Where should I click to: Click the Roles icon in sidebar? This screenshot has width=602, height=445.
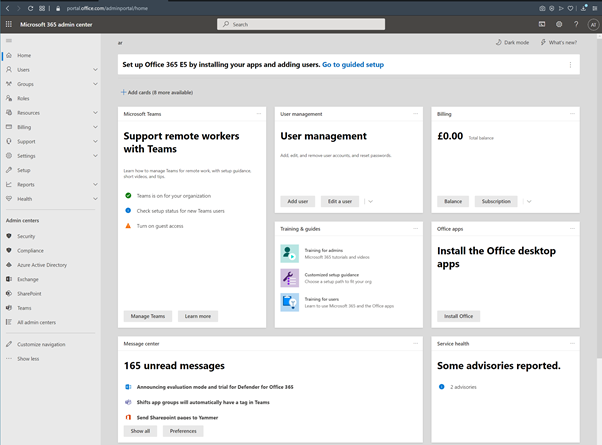pyautogui.click(x=9, y=98)
